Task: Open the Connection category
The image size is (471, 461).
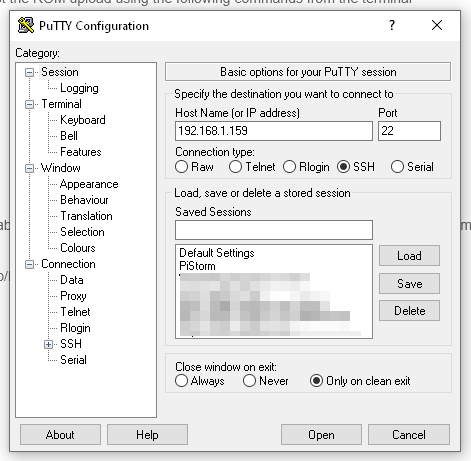Action: click(68, 264)
